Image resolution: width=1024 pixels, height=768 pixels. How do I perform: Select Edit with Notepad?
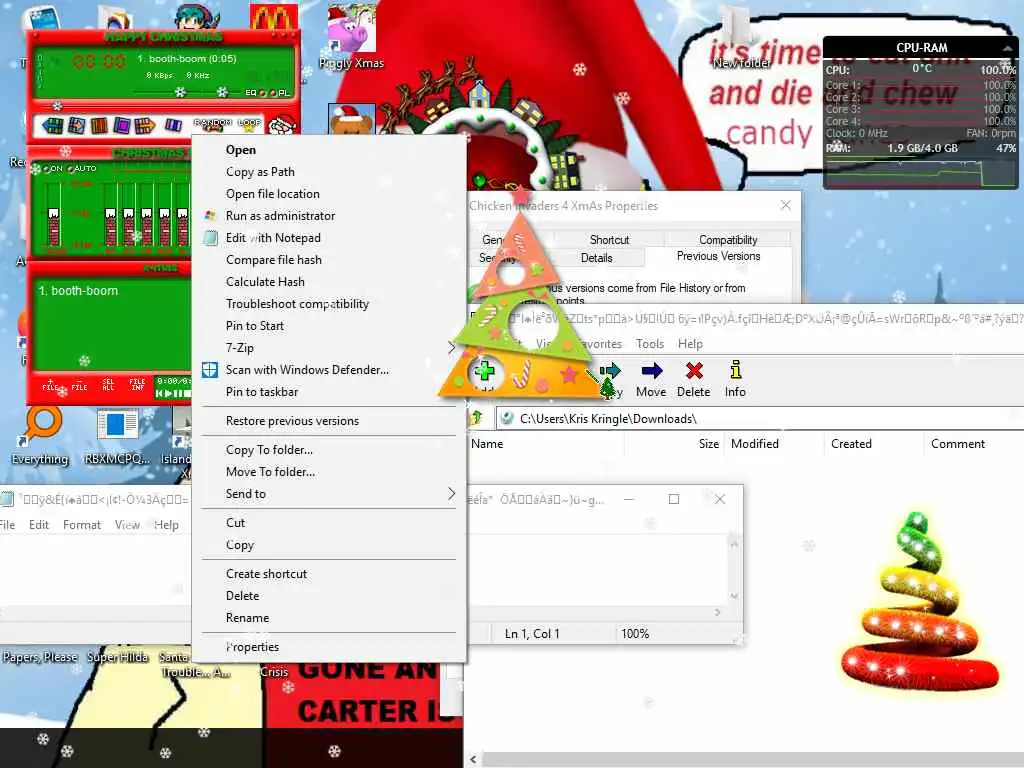click(328, 238)
